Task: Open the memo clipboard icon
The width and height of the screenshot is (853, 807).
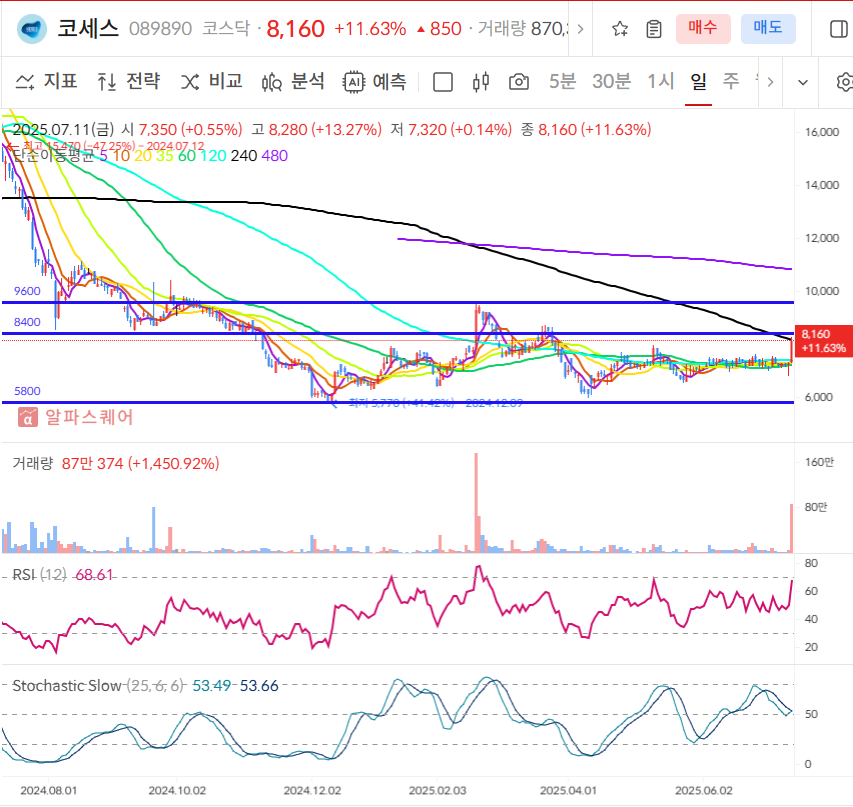Action: point(654,29)
